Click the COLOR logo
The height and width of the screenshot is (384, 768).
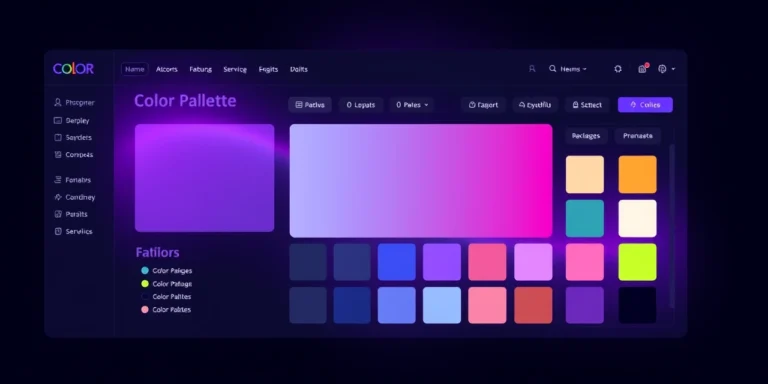[73, 69]
